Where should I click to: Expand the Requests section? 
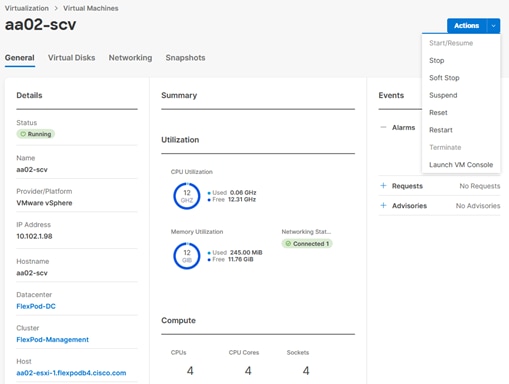(x=383, y=186)
